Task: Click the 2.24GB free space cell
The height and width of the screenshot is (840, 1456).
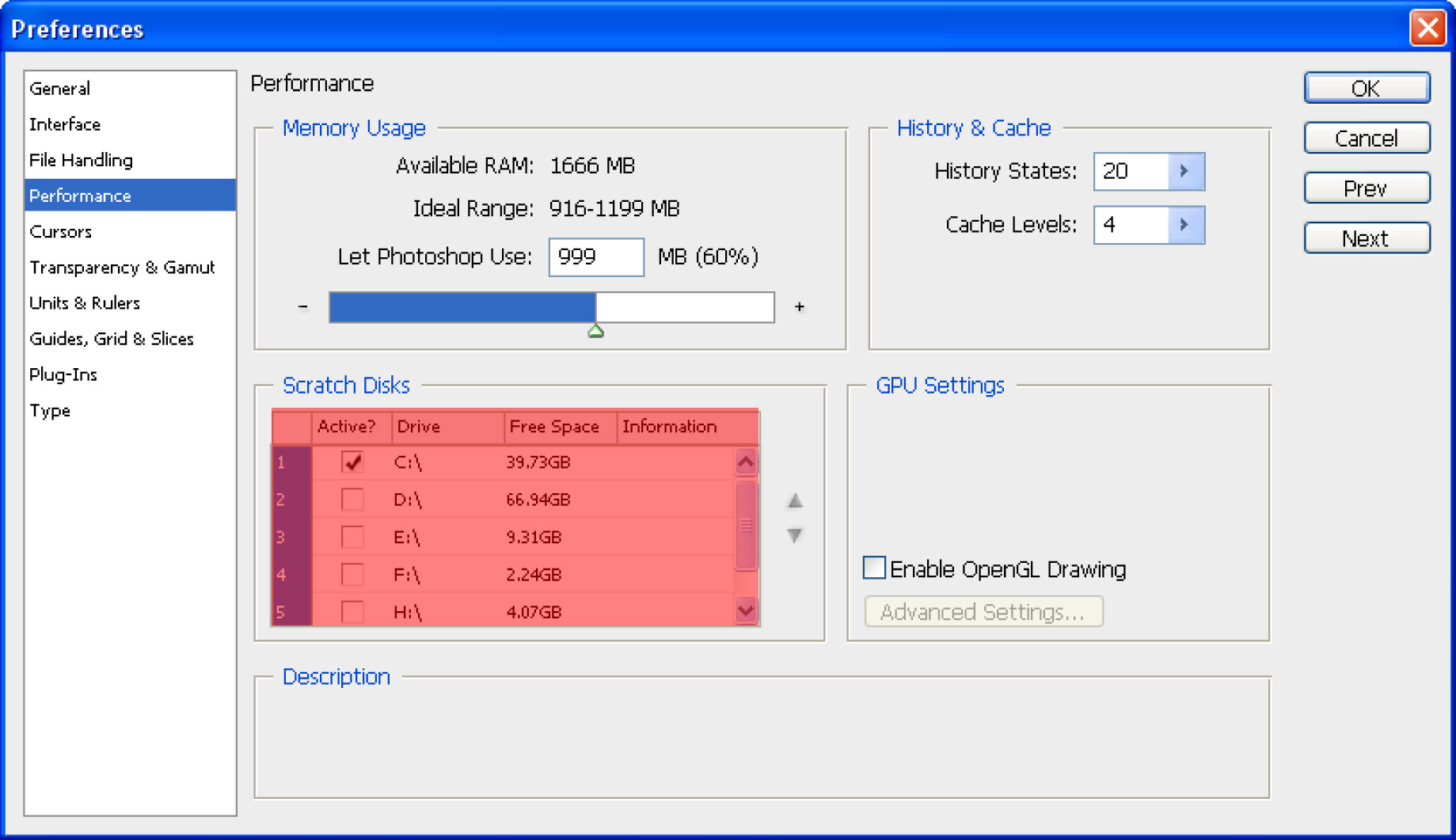Action: 534,575
